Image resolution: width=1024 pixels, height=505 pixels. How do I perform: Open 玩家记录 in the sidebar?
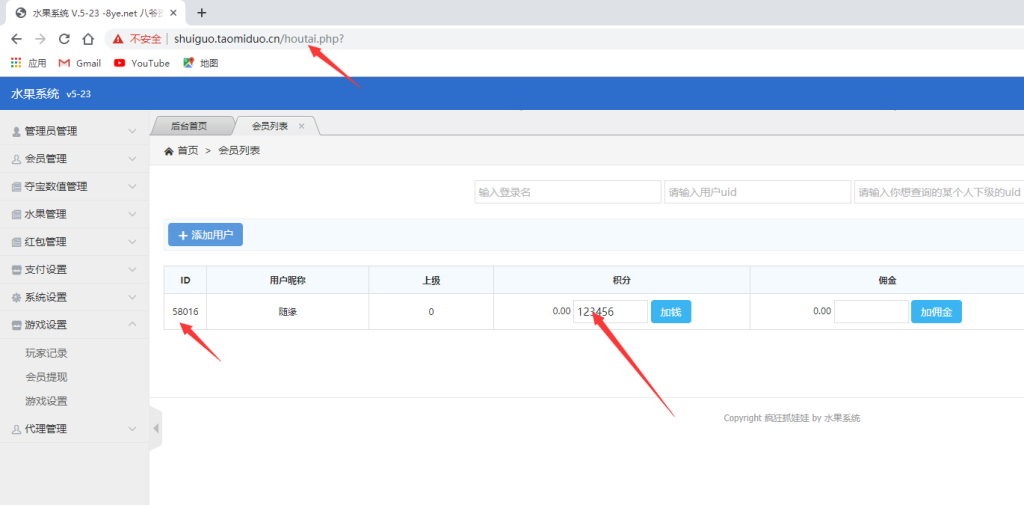coord(47,353)
